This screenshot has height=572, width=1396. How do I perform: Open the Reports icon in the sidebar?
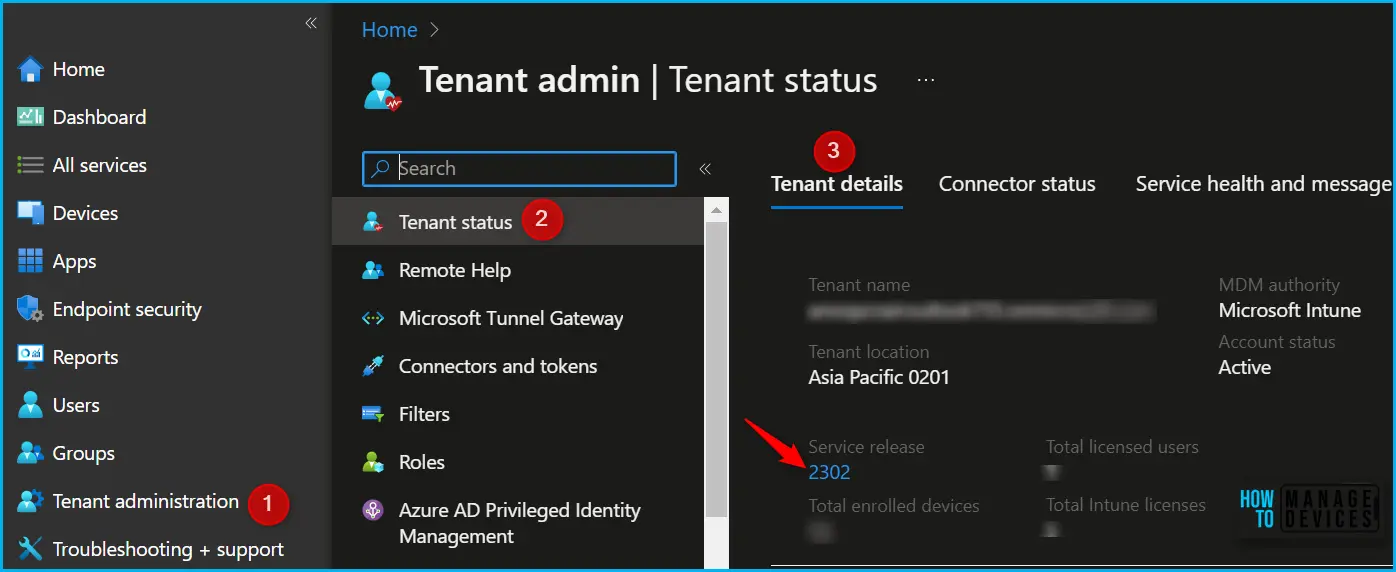[x=30, y=357]
